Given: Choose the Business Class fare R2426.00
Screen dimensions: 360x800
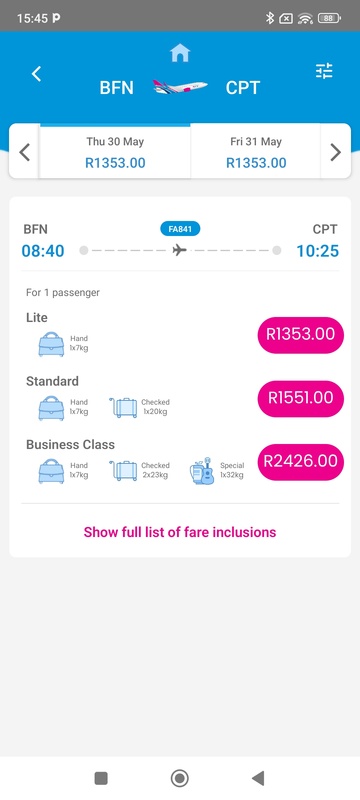Looking at the screenshot, I should tap(300, 462).
